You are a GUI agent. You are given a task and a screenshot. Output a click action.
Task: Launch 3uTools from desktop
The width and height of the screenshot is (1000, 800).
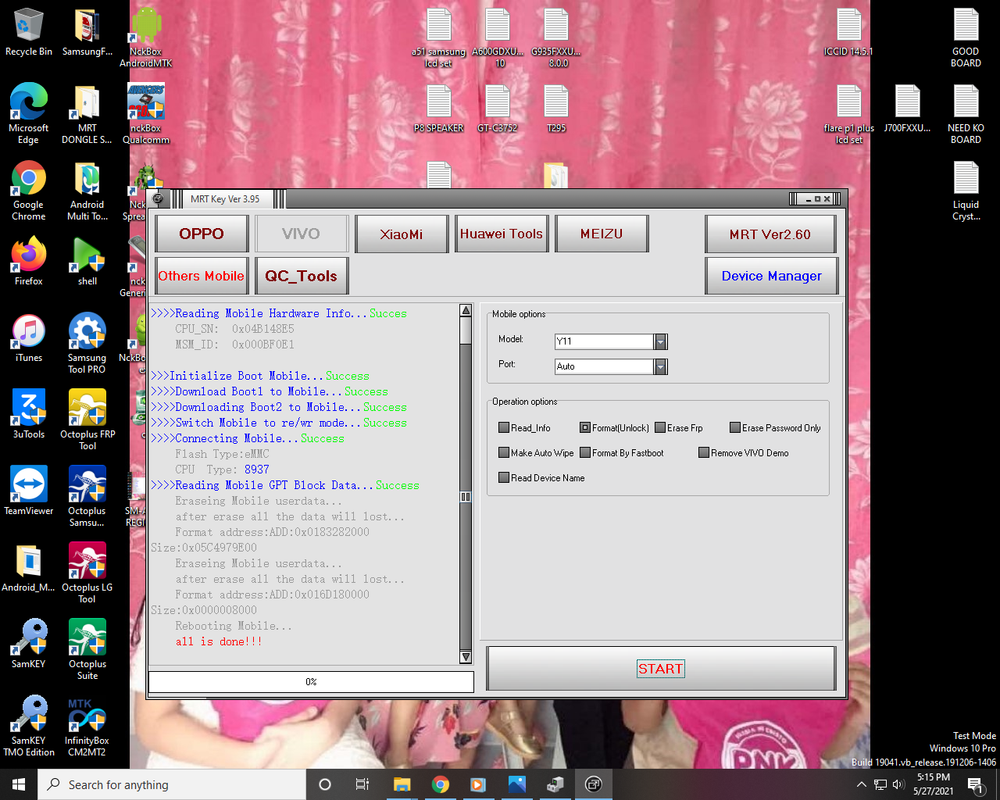[x=28, y=415]
